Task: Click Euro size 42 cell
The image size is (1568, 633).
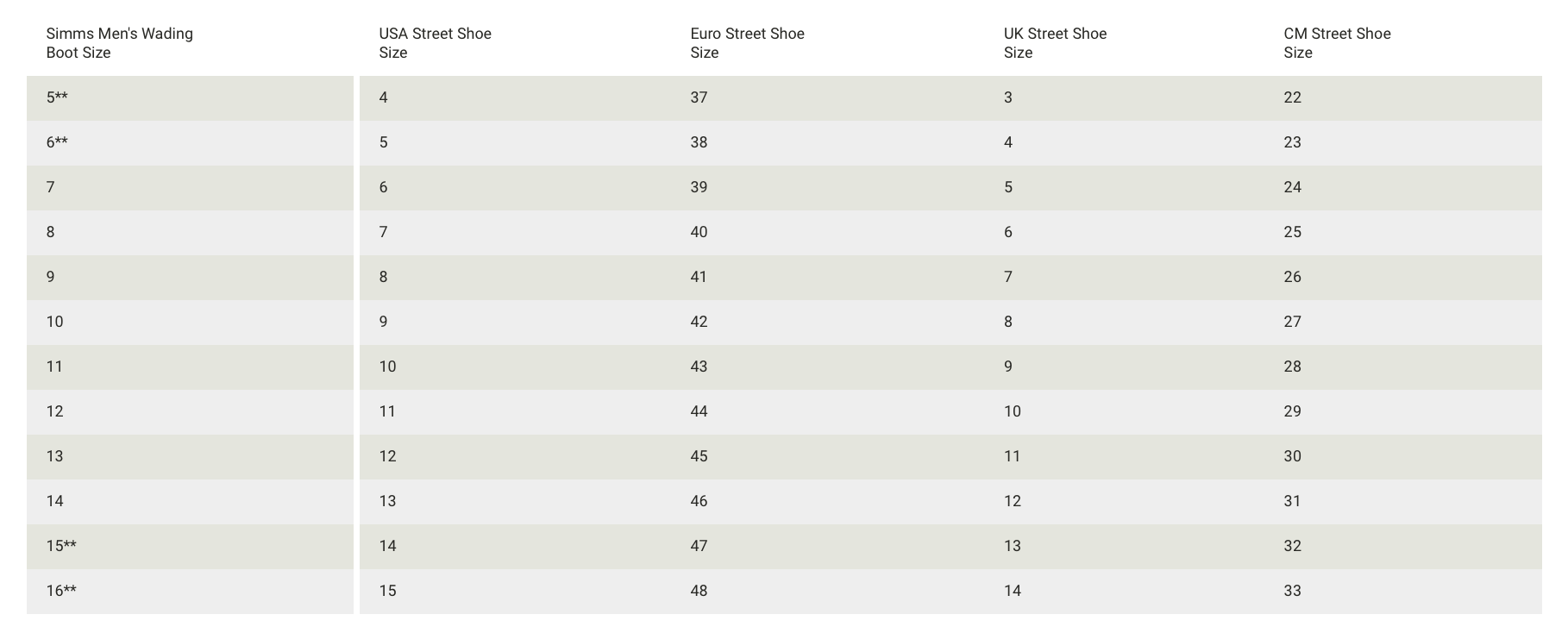Action: [x=699, y=322]
